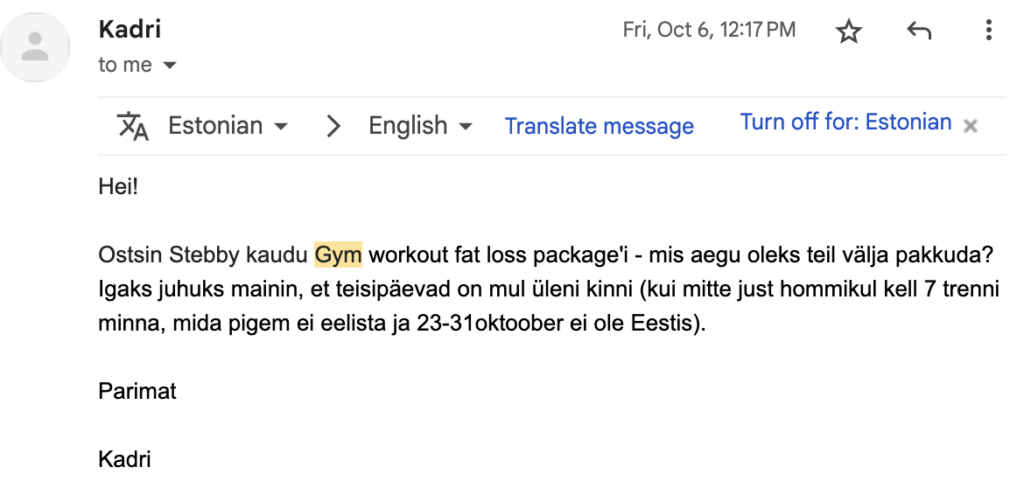The height and width of the screenshot is (495, 1024).
Task: Click Kadri's profile avatar picture
Action: 35,47
